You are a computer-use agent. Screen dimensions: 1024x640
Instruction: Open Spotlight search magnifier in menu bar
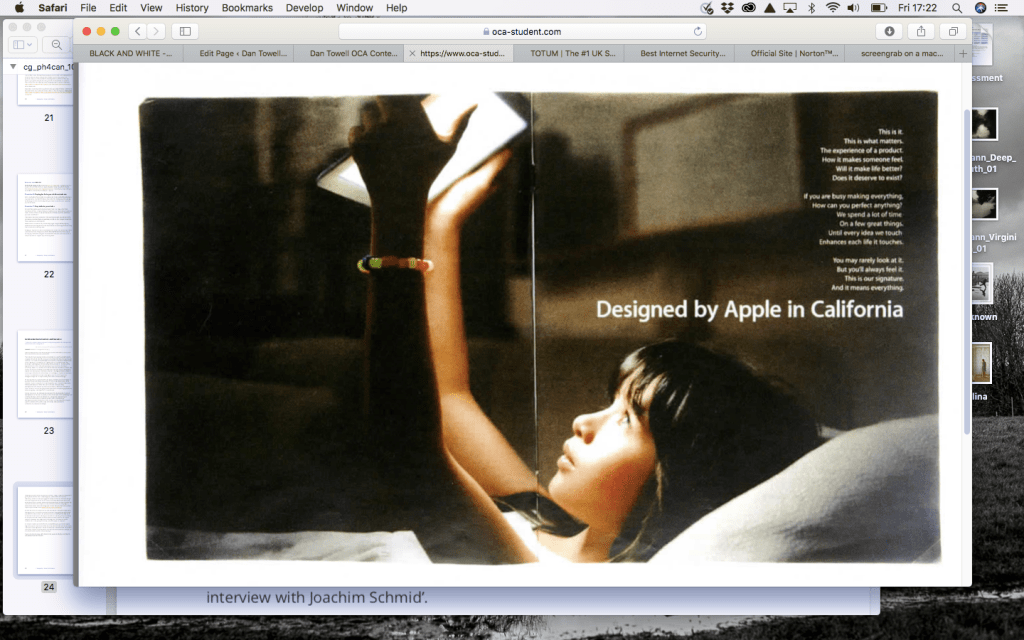pos(957,8)
